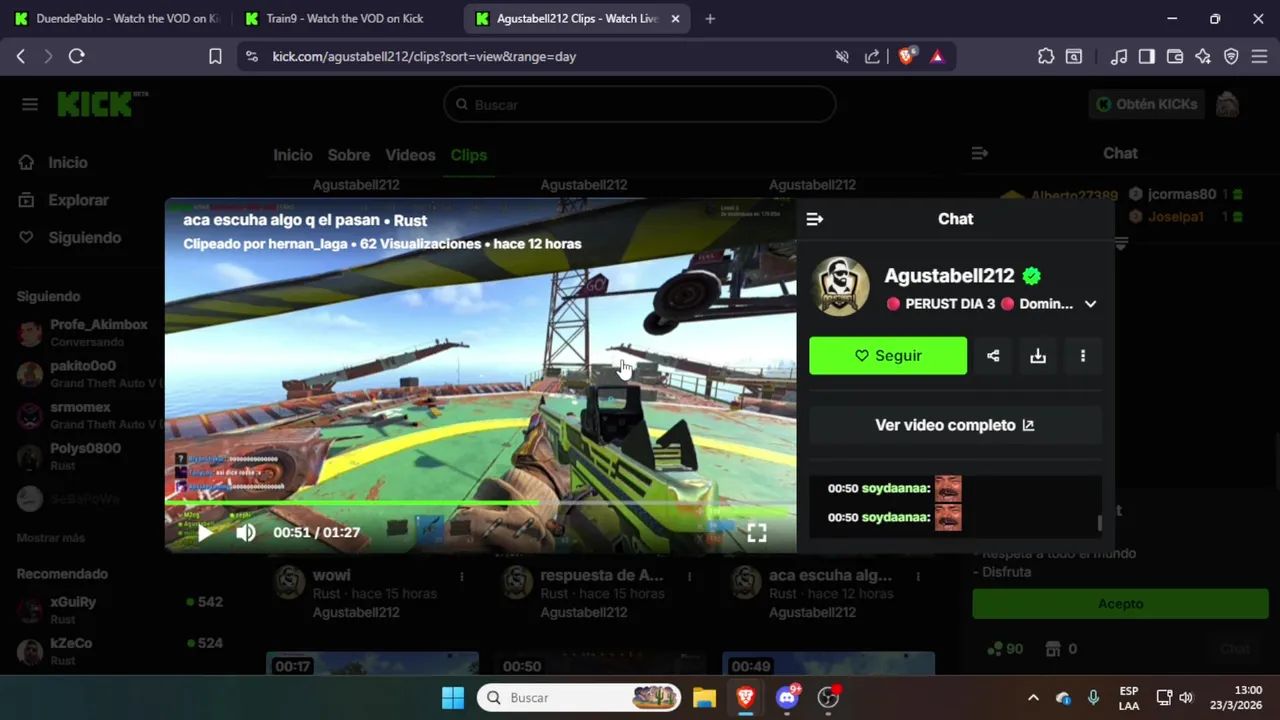Image resolution: width=1280 pixels, height=720 pixels.
Task: Expand the stream title chevron under Agustabell212
Action: pos(1090,304)
